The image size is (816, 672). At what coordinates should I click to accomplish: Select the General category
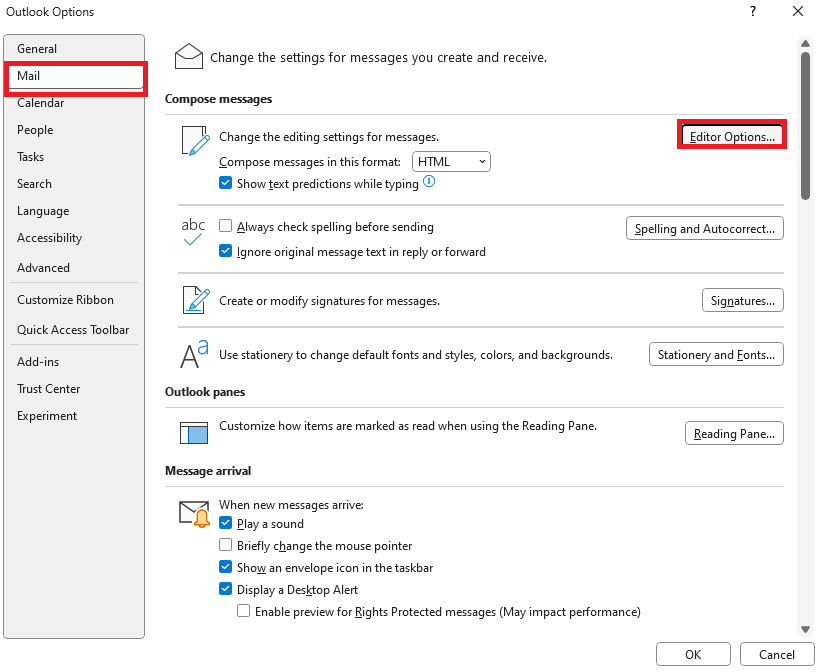[x=74, y=49]
